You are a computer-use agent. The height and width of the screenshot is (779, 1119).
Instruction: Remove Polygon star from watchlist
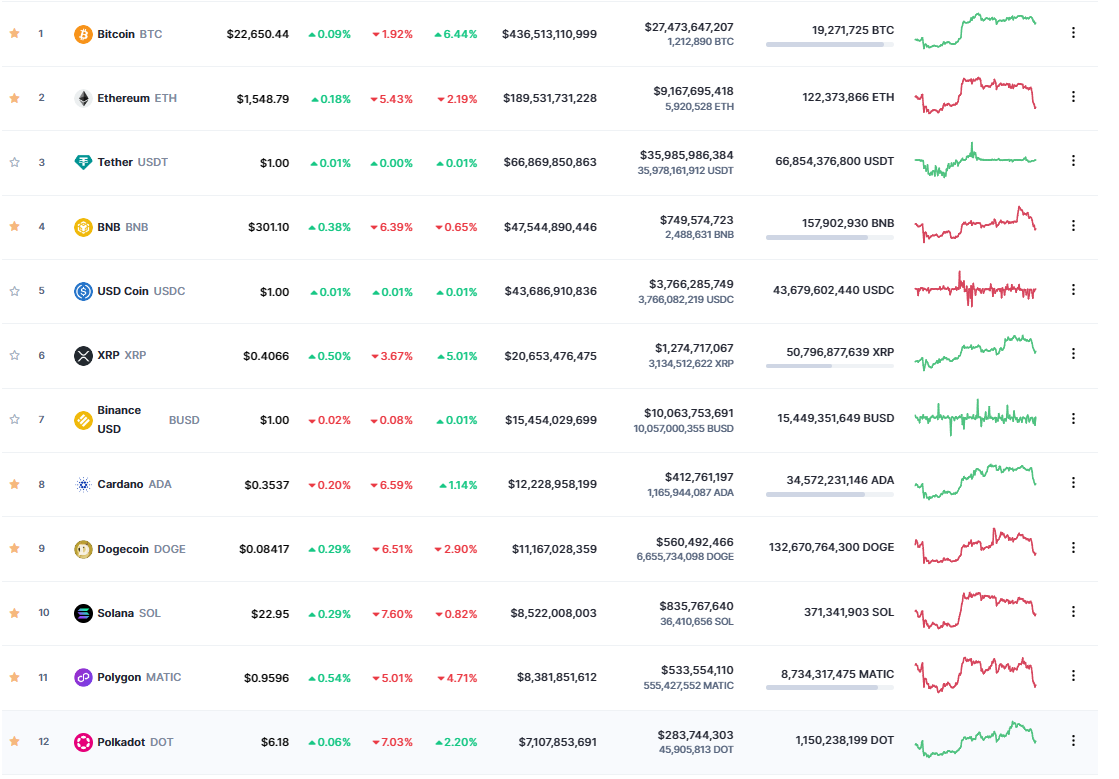pos(14,677)
